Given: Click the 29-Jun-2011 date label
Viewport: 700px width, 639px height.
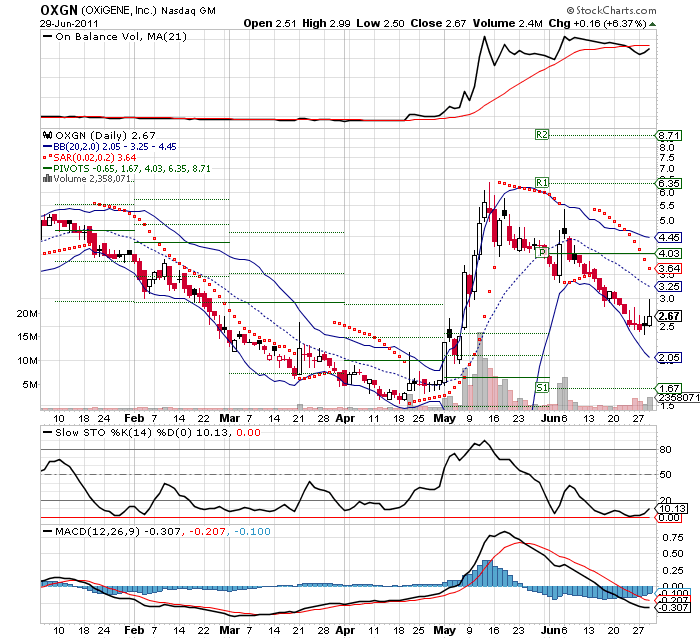Looking at the screenshot, I should (69, 24).
